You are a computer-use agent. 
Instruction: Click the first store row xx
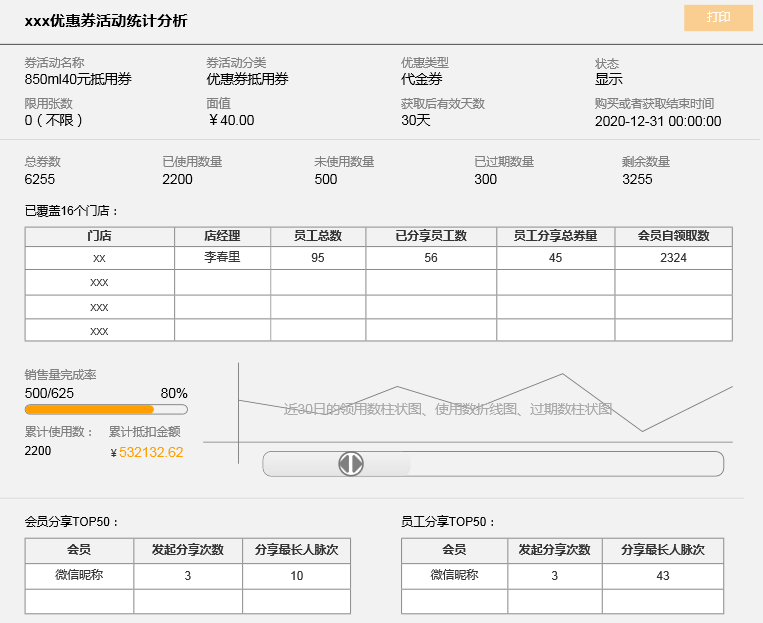tap(99, 258)
